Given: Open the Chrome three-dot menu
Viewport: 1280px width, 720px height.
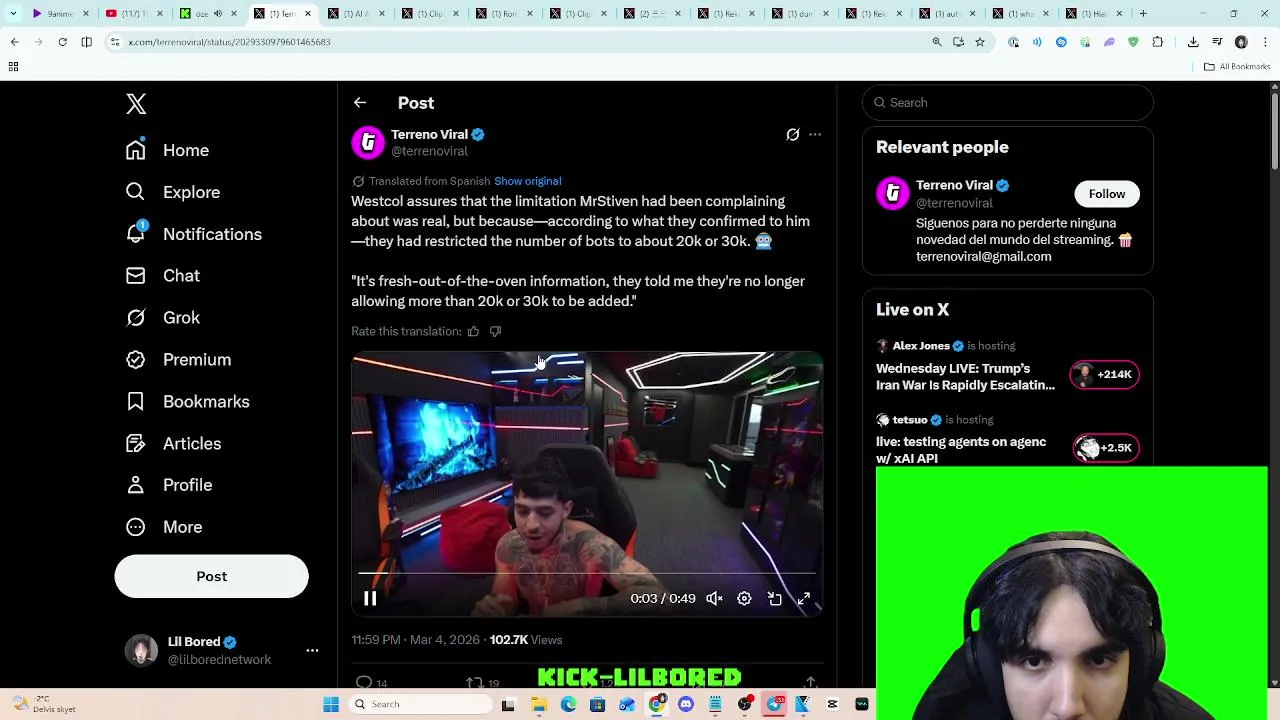Looking at the screenshot, I should coord(1265,42).
